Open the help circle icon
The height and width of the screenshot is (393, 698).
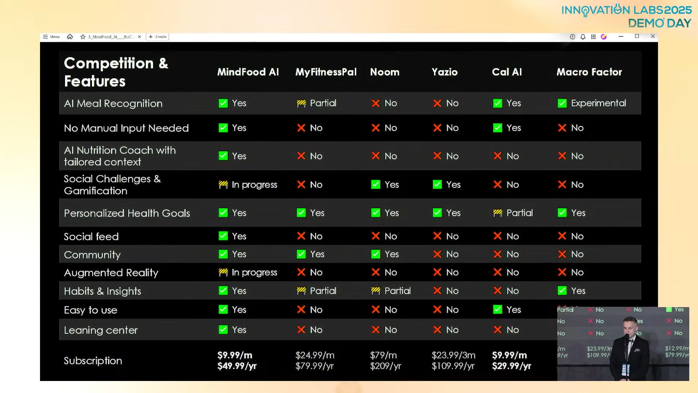[x=572, y=37]
